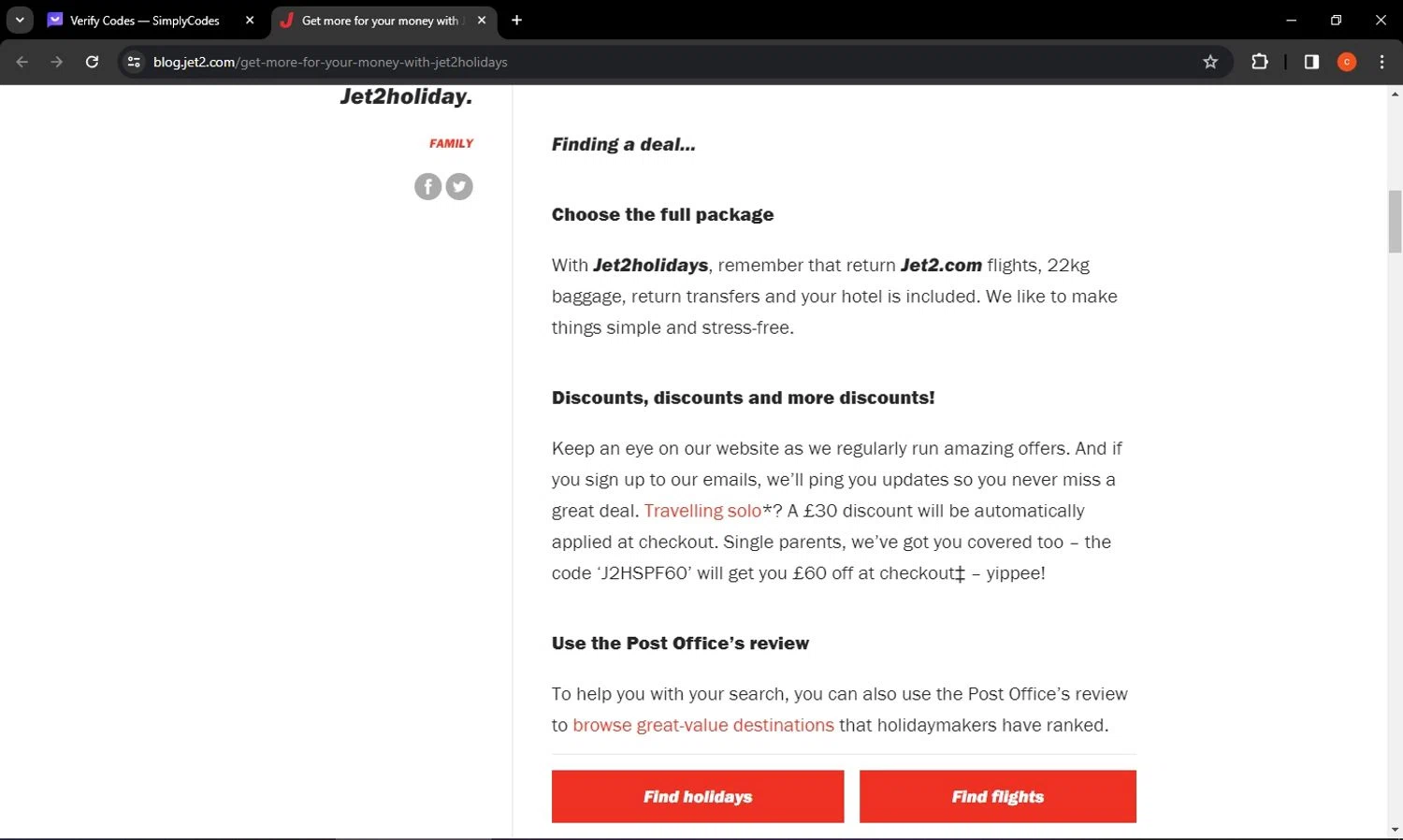Image resolution: width=1403 pixels, height=840 pixels.
Task: Switch to Verify Codes — SimplyCodes tab
Action: [145, 21]
